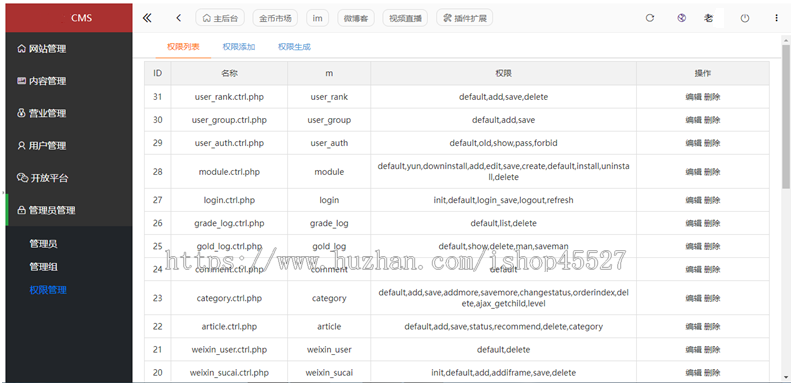Open the 管理员 submenu item

pos(43,244)
